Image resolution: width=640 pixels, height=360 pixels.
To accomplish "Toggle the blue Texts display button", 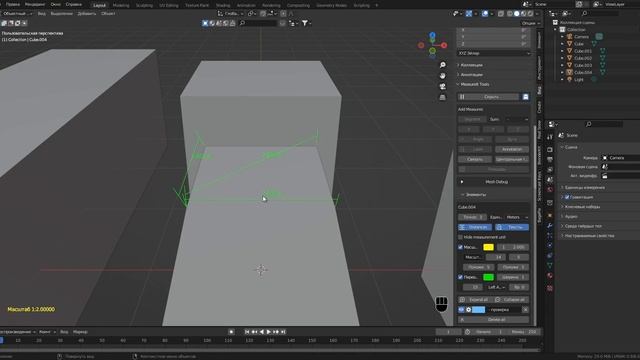I will pyautogui.click(x=512, y=227).
